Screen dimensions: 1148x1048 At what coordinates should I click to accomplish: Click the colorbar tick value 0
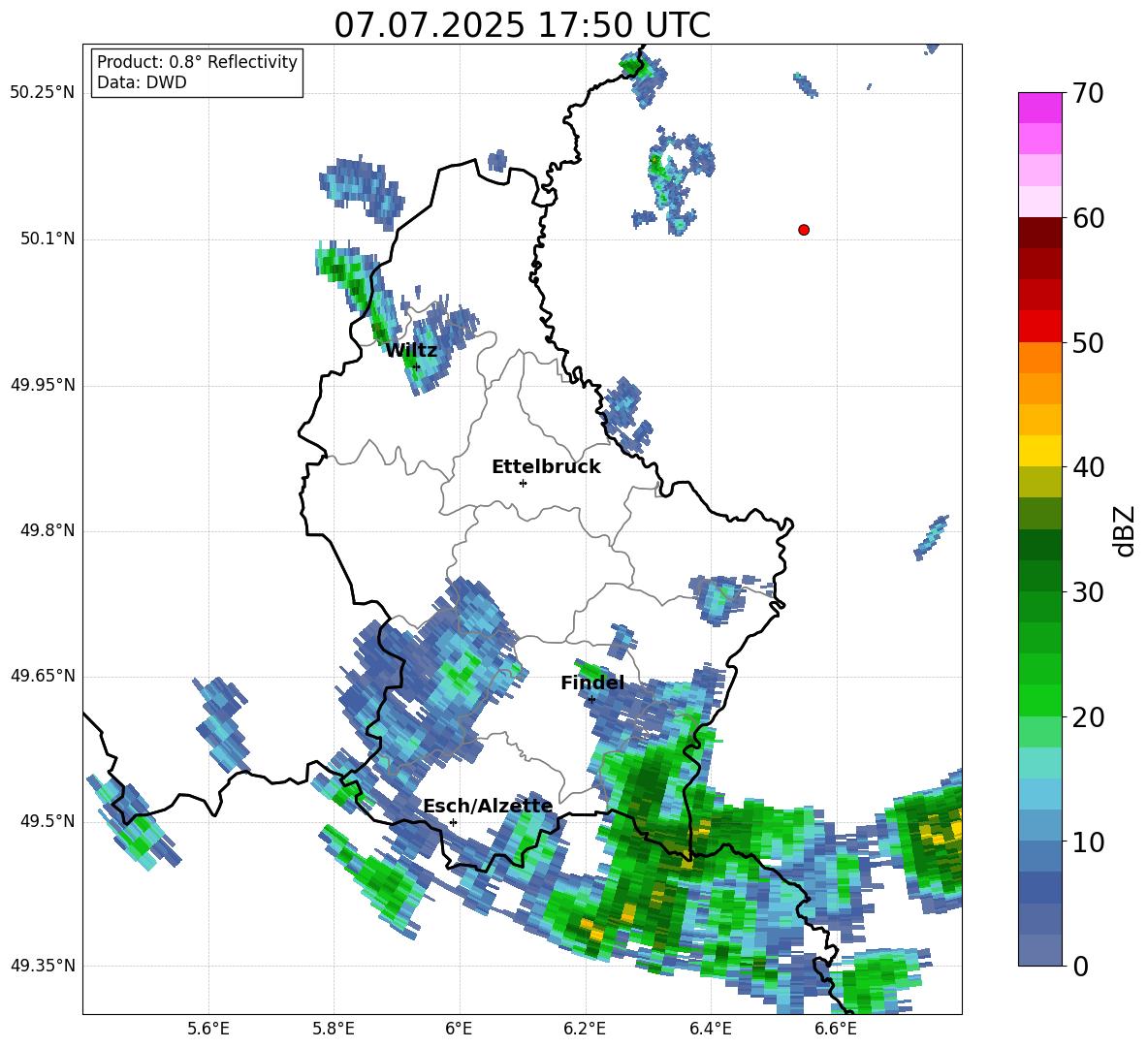(x=1080, y=966)
